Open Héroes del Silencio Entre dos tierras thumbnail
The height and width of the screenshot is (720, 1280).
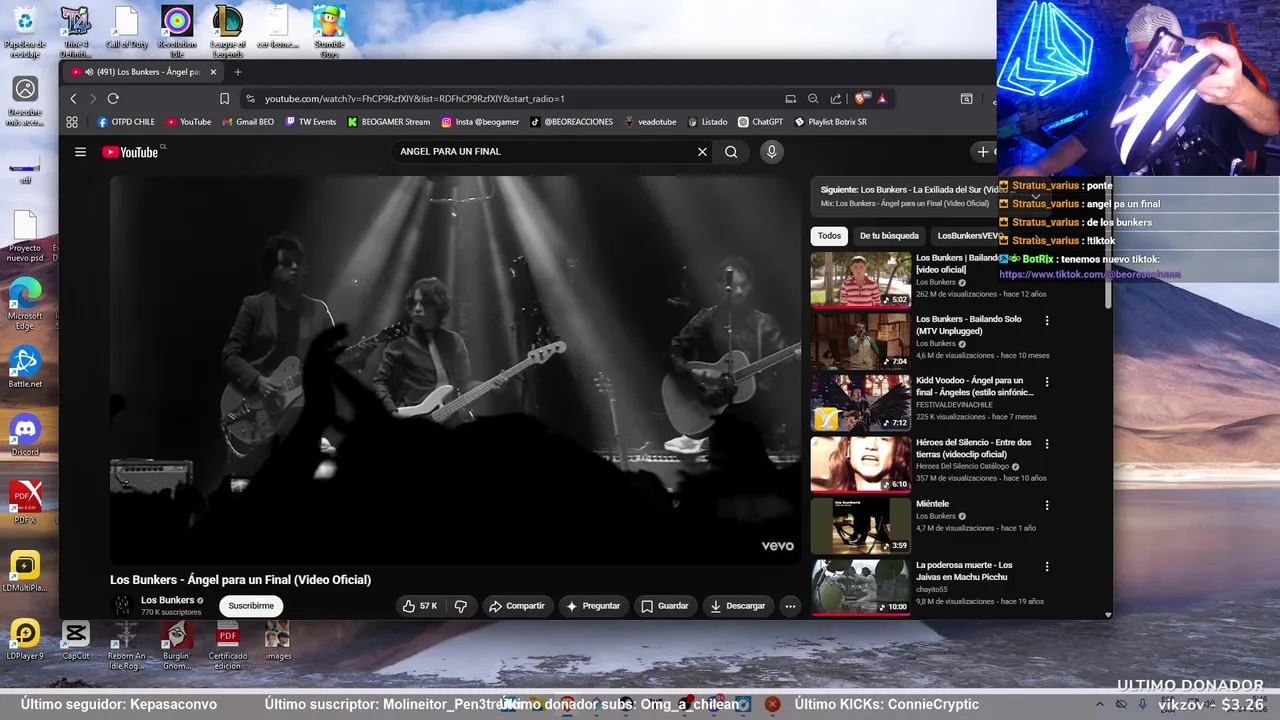coord(861,464)
